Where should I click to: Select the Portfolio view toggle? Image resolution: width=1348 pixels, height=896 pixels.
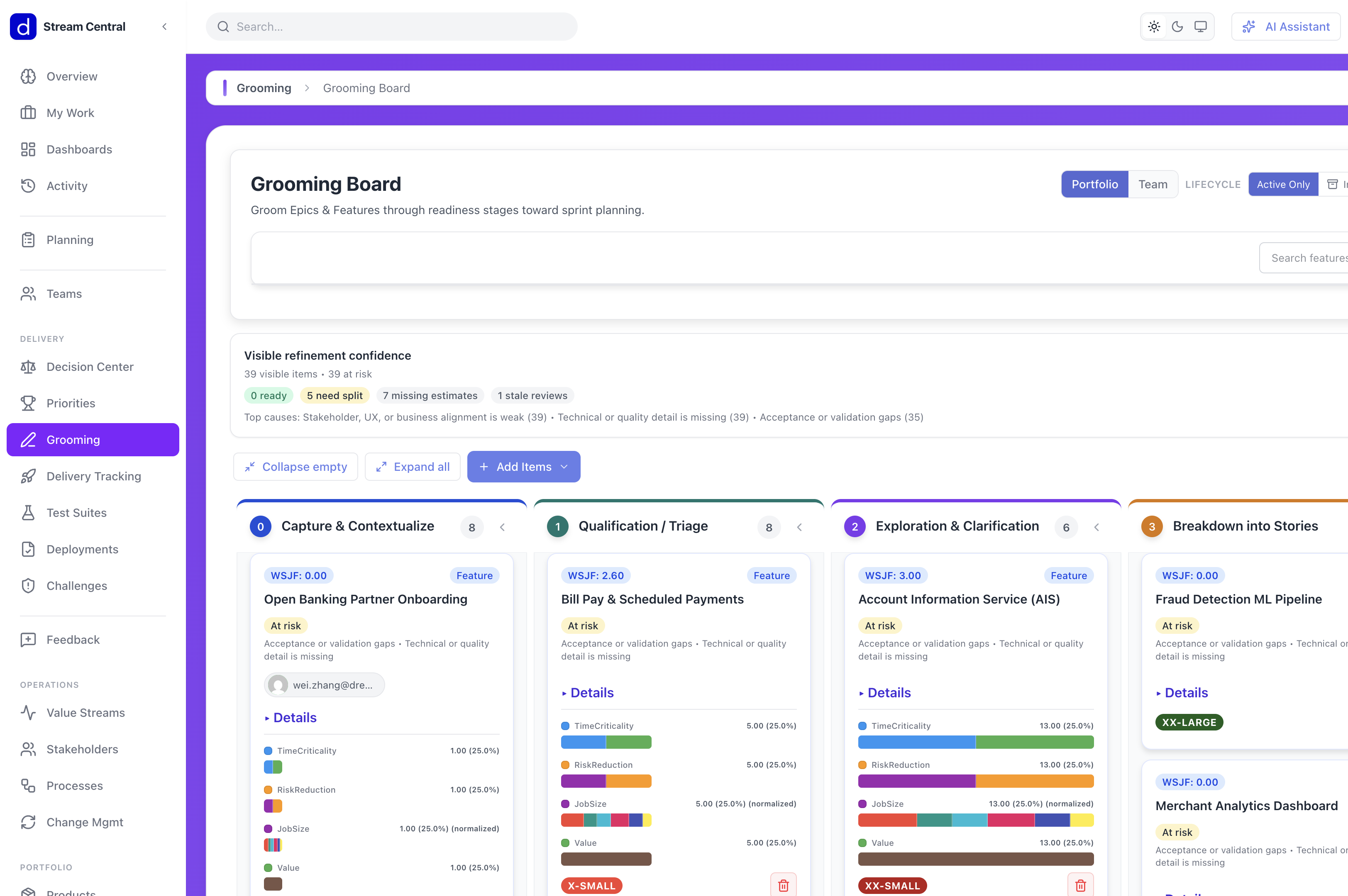click(x=1095, y=184)
